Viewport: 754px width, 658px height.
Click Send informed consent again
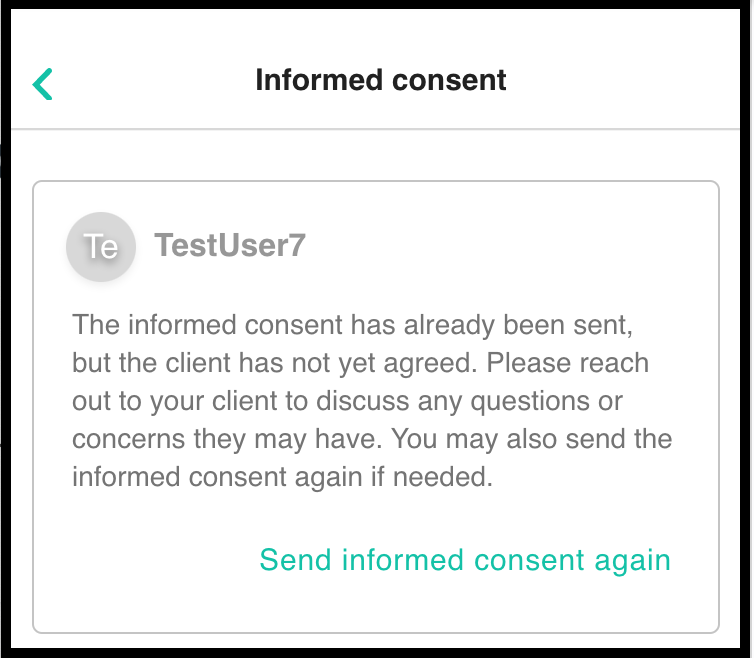pos(465,560)
